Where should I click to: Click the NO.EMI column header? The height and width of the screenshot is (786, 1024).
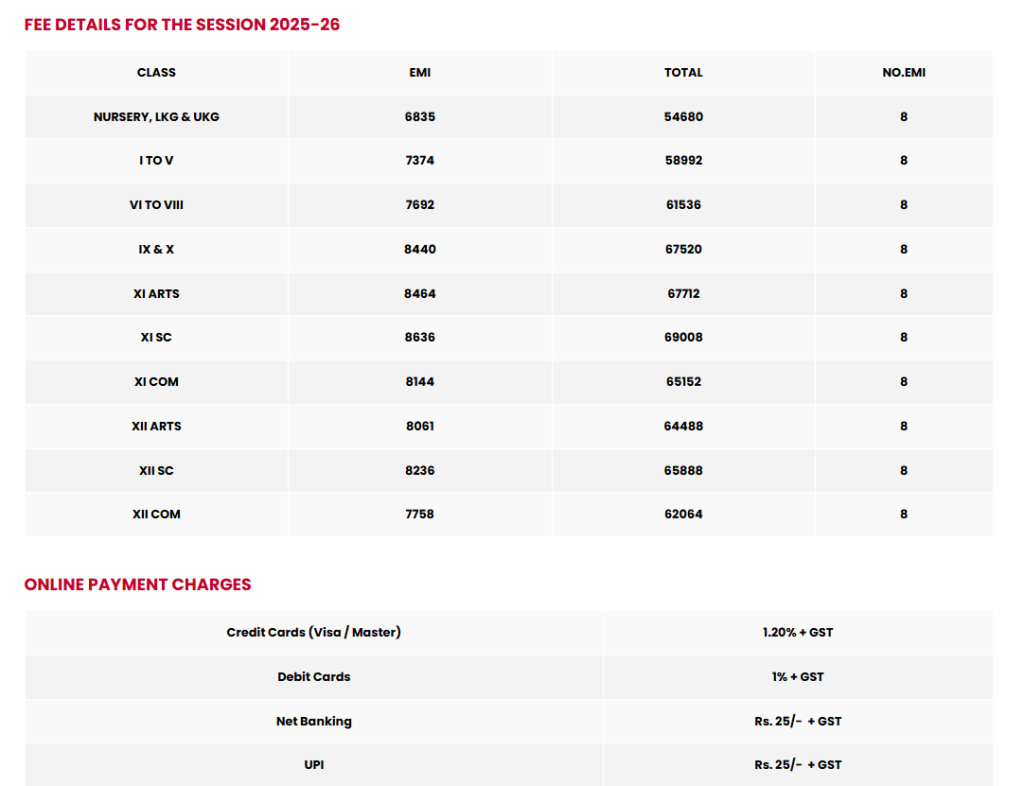[904, 72]
